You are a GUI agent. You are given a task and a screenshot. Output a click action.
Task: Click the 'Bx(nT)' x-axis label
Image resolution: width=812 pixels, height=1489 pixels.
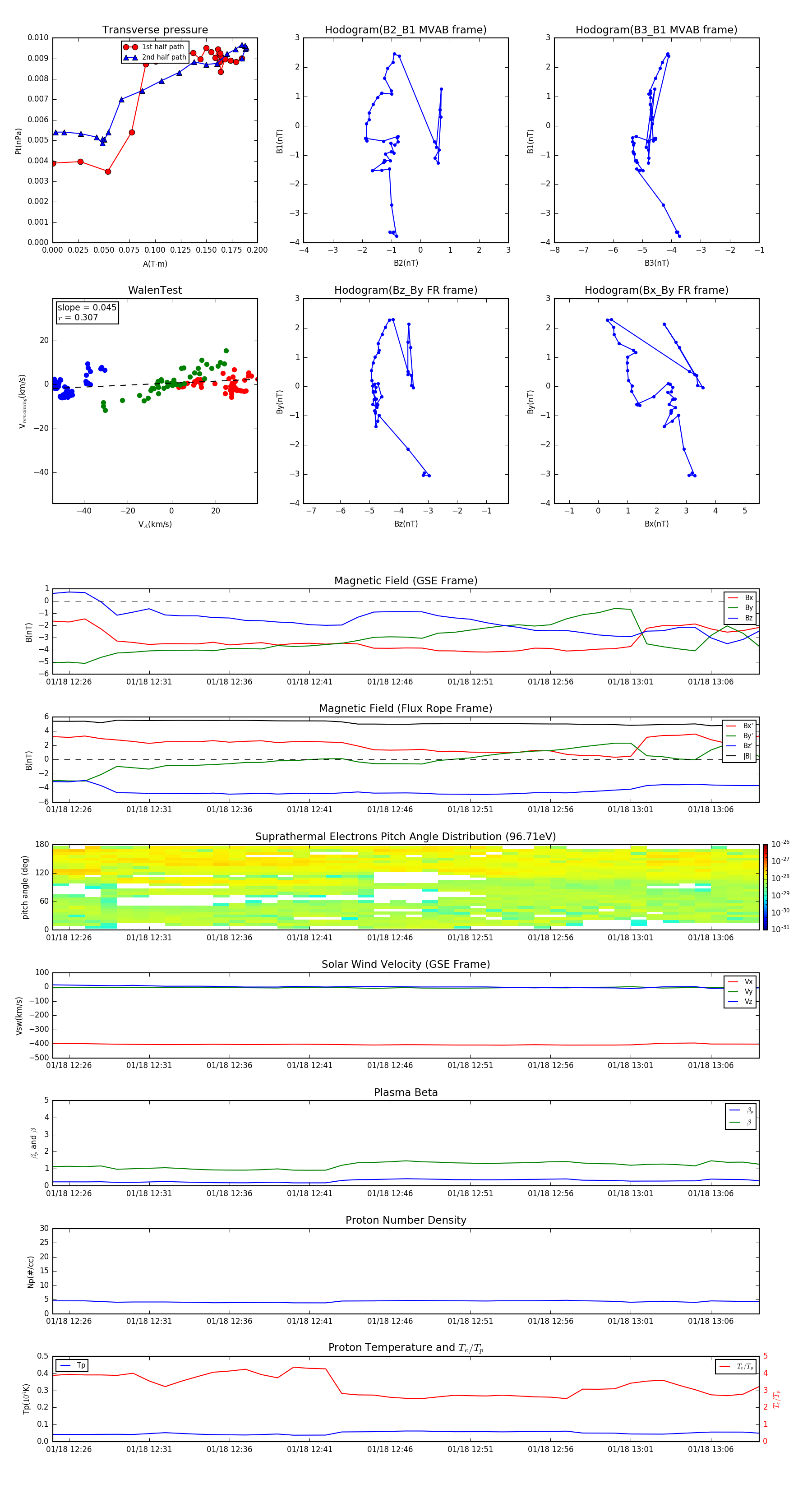point(656,524)
